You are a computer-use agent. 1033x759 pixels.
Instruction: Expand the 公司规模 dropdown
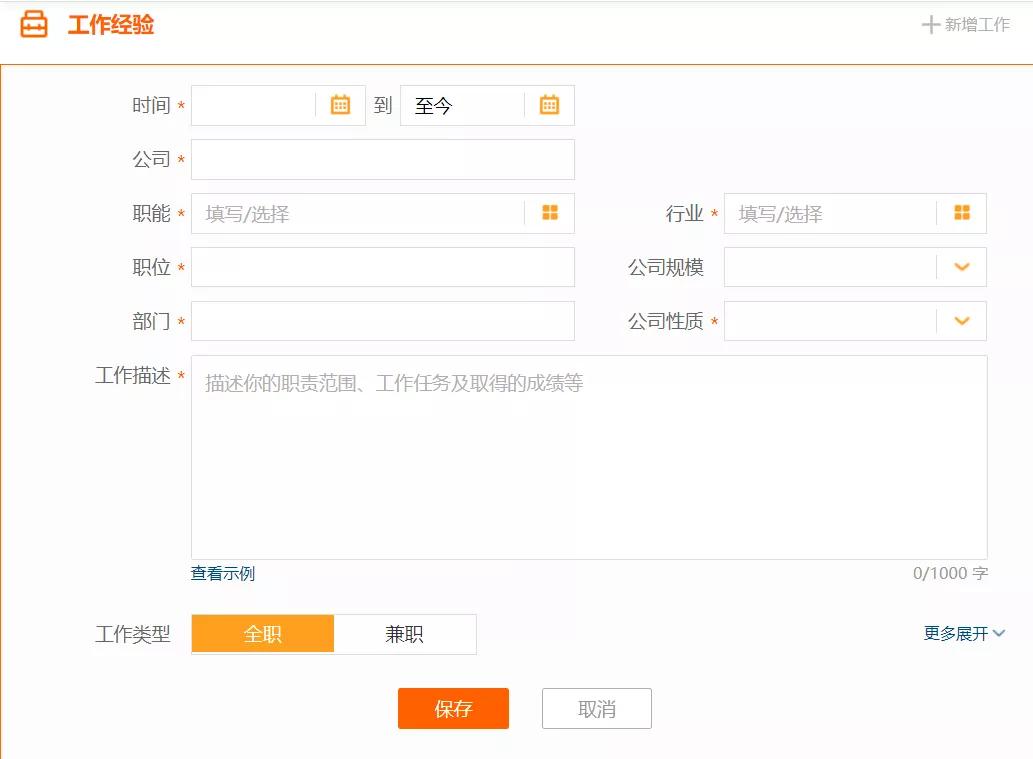click(959, 267)
